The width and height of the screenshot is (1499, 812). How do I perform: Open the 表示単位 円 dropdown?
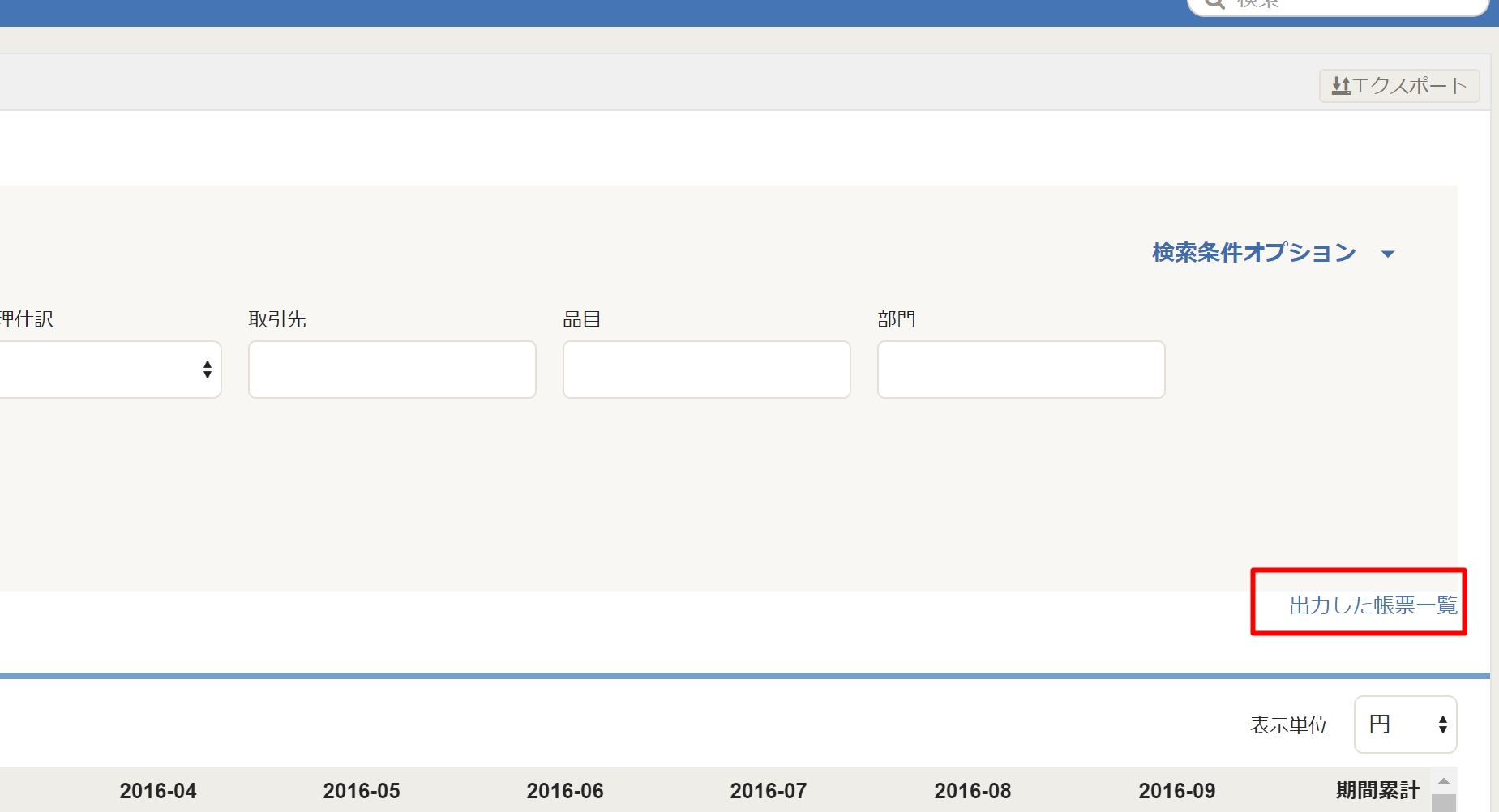click(1406, 724)
